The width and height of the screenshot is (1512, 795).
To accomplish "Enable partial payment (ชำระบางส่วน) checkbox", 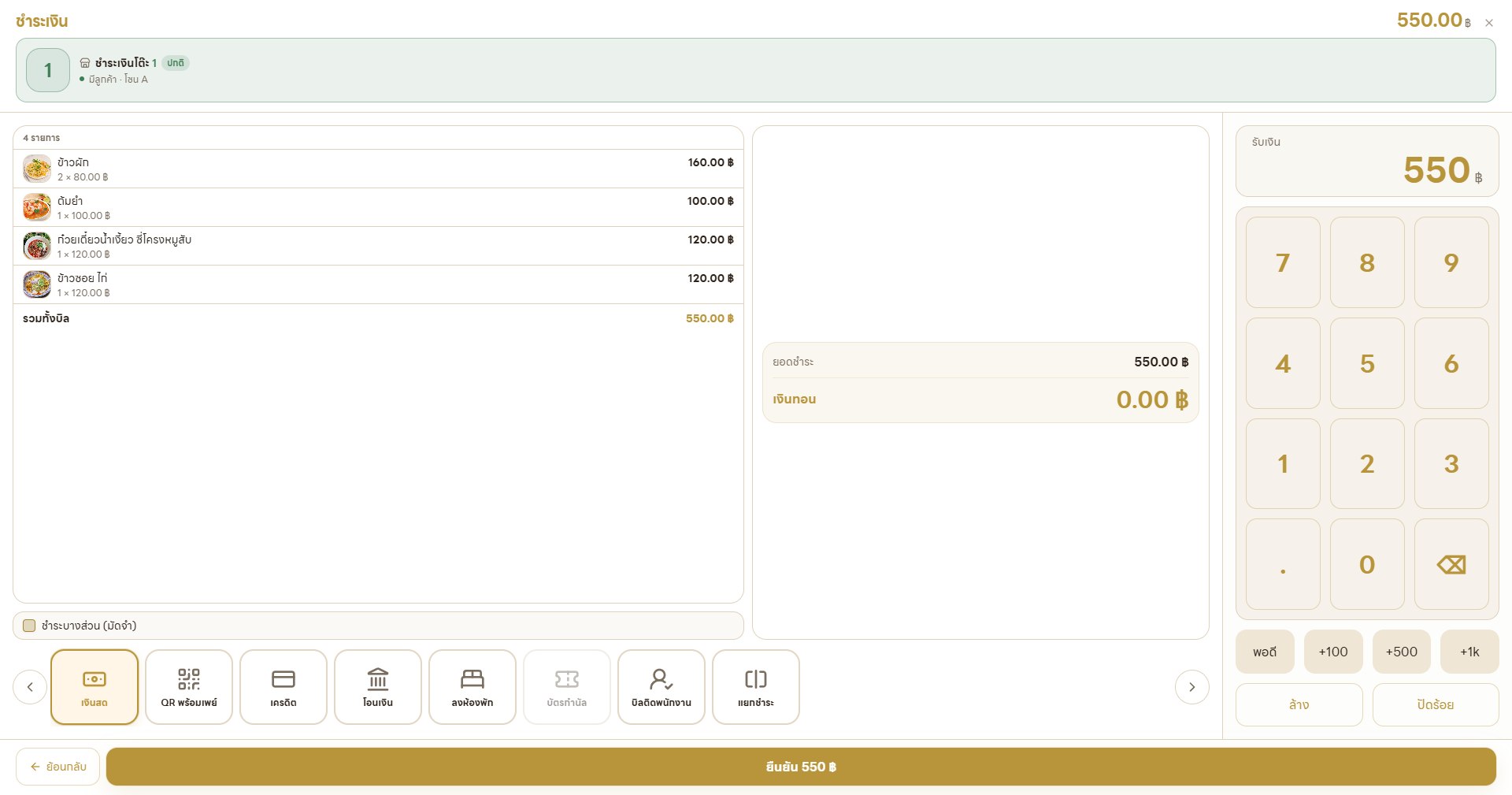I will (29, 626).
